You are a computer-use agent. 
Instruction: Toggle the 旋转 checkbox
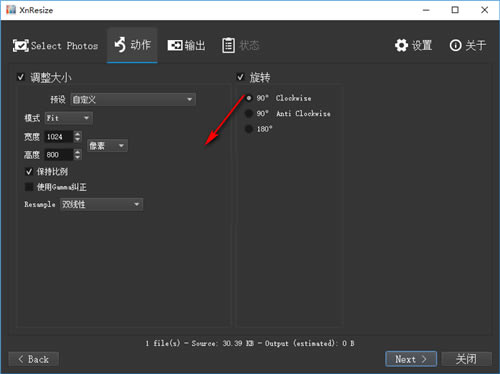tap(240, 77)
